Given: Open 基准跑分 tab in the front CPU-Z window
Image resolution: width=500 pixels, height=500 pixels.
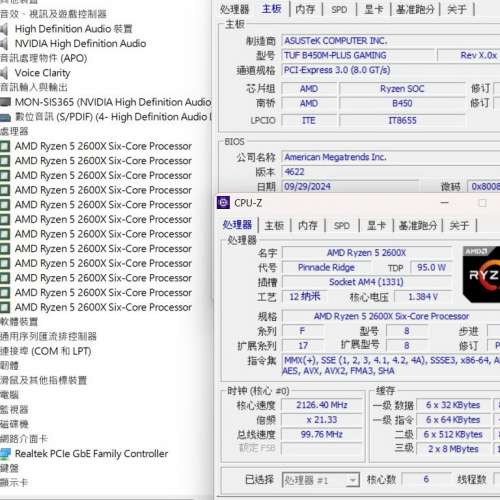Looking at the screenshot, I should click(x=418, y=226).
